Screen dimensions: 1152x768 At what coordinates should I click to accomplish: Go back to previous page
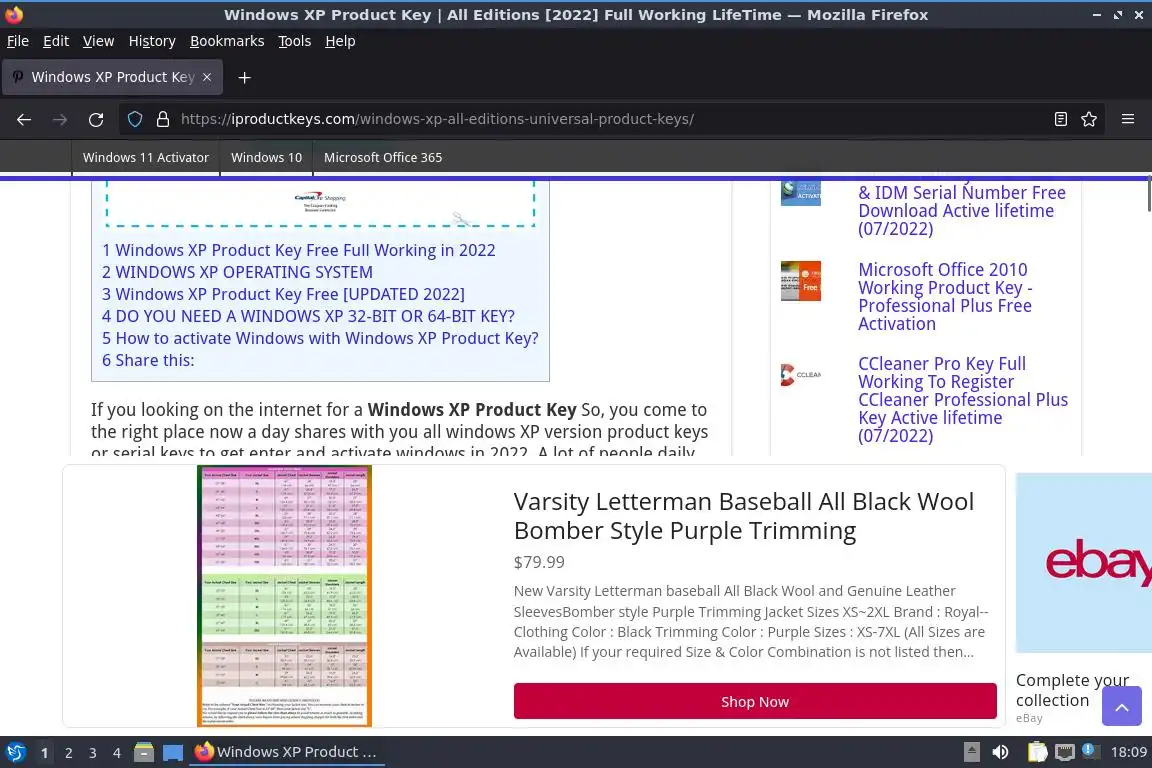tap(24, 119)
